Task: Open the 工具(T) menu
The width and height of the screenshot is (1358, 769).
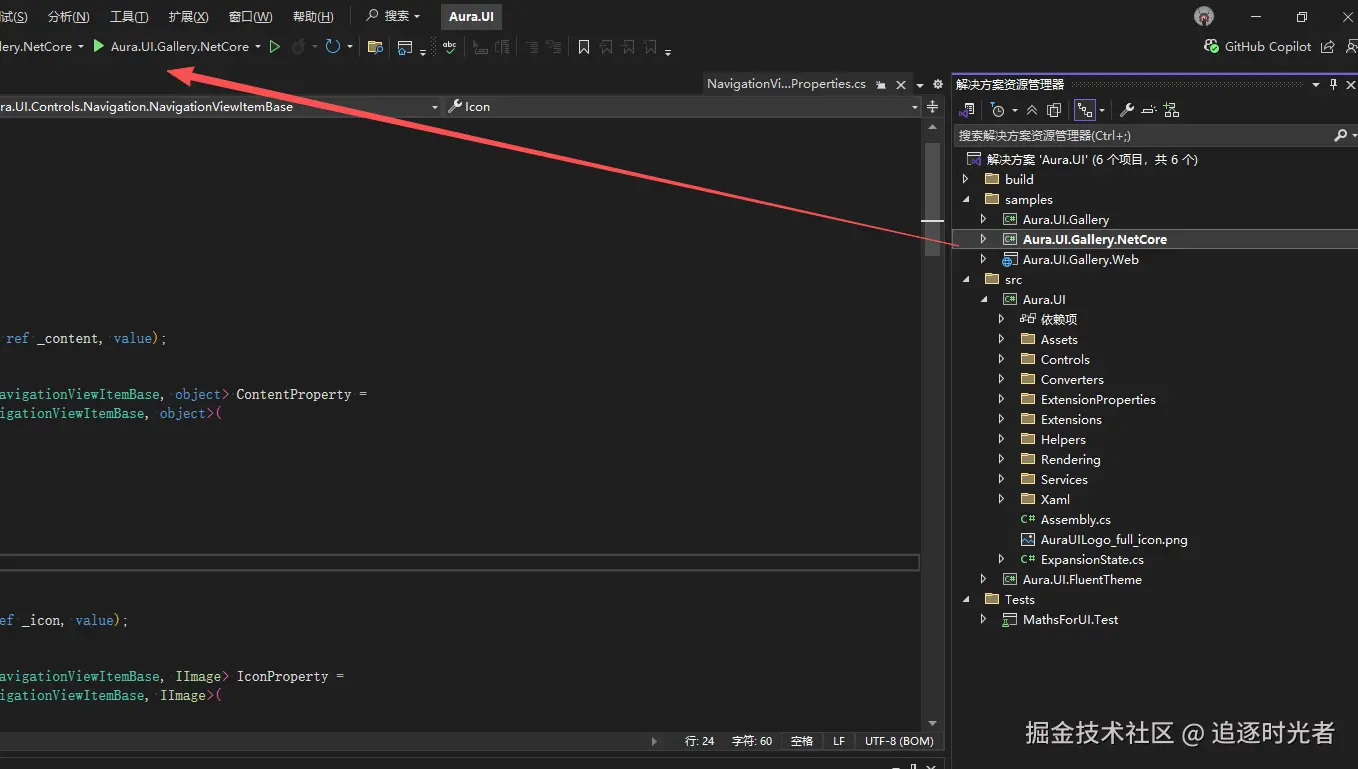Action: [129, 17]
